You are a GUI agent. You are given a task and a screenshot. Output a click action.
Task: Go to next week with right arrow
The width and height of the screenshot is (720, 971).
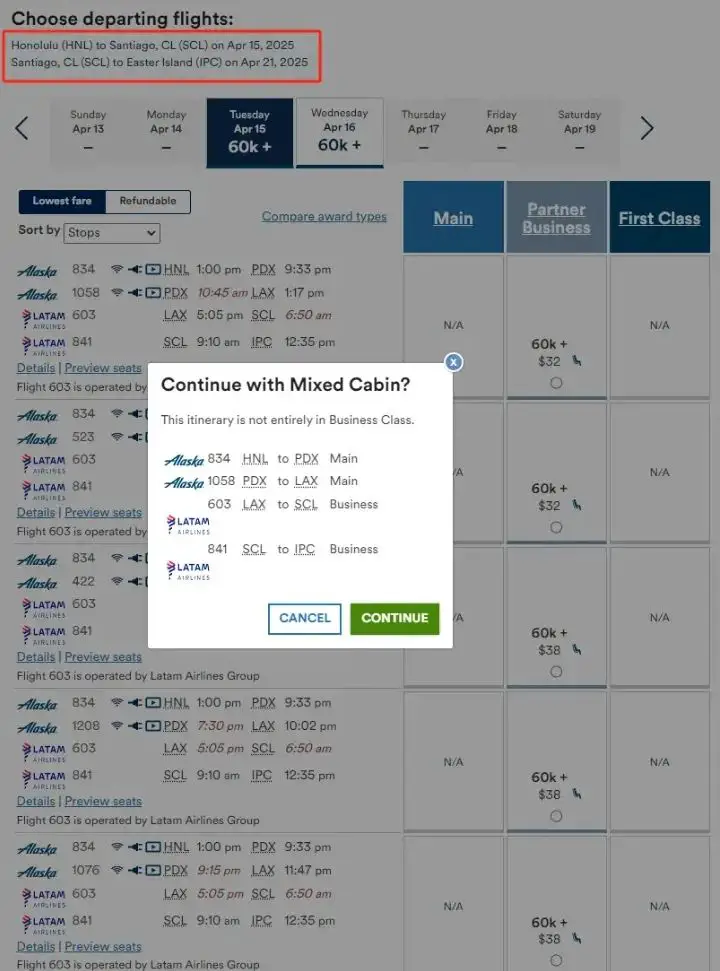pyautogui.click(x=647, y=128)
